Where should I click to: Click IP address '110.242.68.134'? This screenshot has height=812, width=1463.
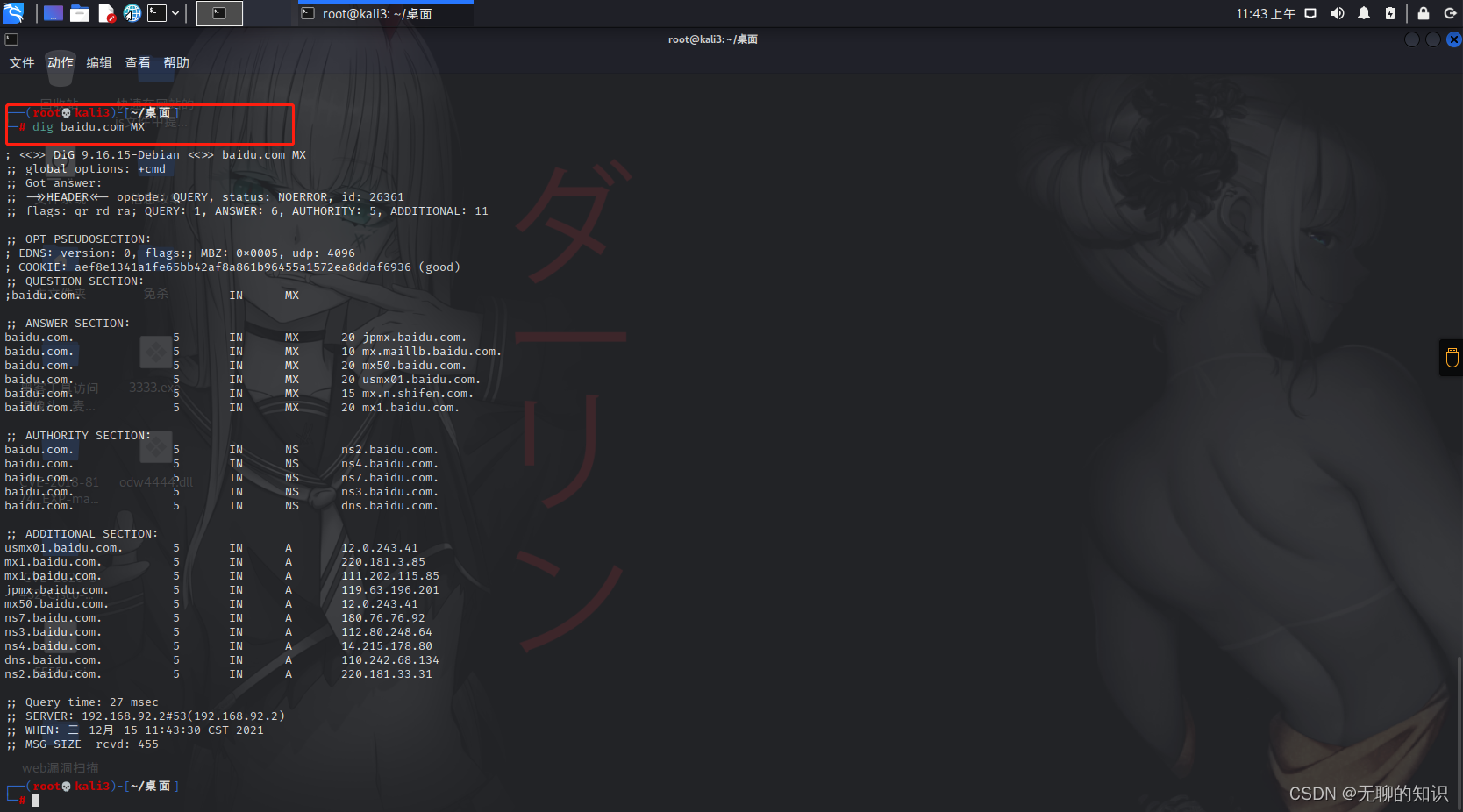click(x=390, y=660)
